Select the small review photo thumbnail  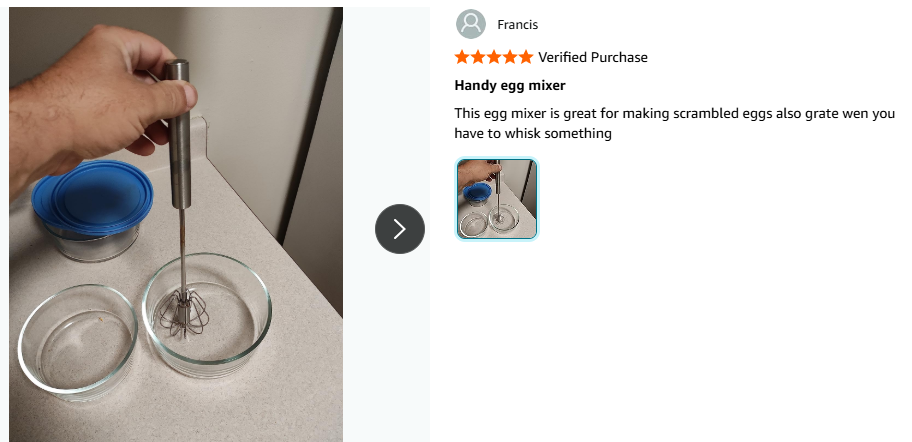[497, 198]
